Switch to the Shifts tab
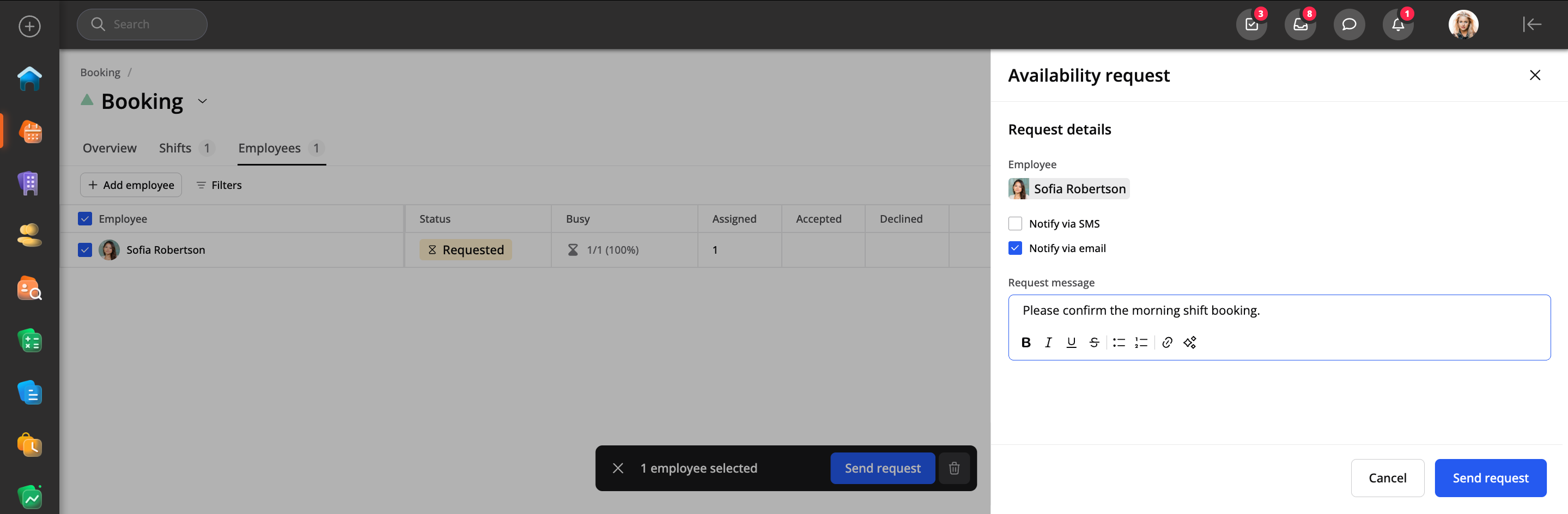 186,148
